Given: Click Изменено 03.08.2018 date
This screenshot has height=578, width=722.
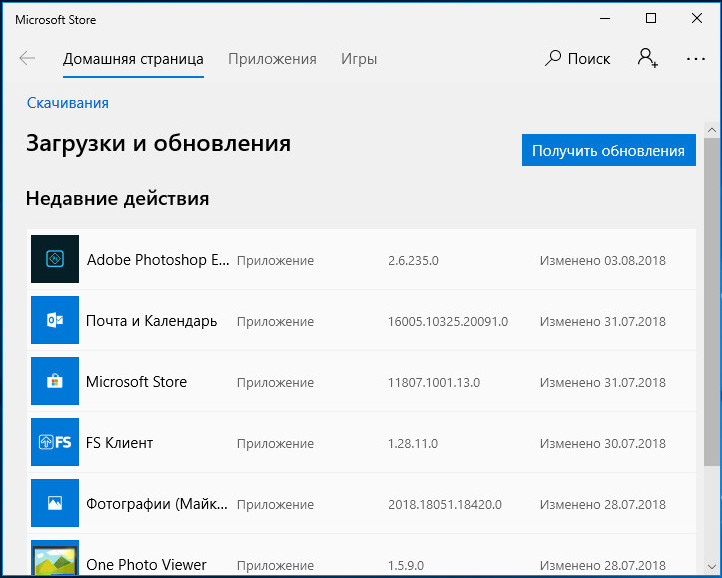Looking at the screenshot, I should click(603, 261).
